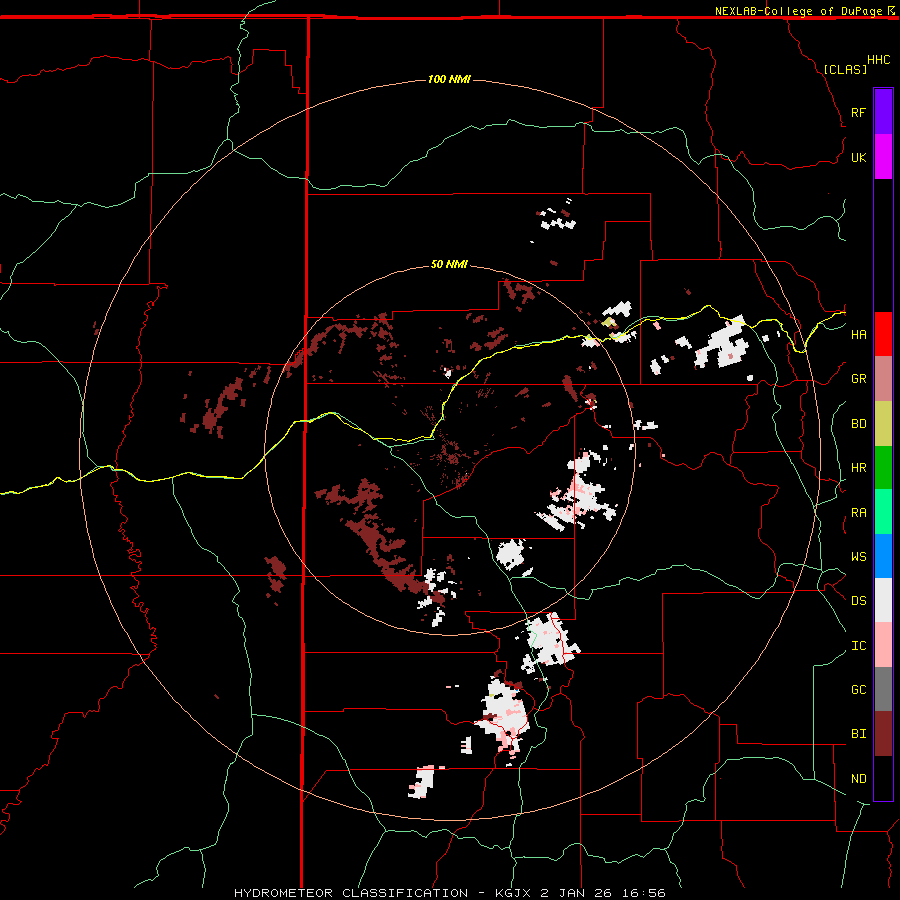Click the '50 NMI' range ring label

(x=449, y=264)
